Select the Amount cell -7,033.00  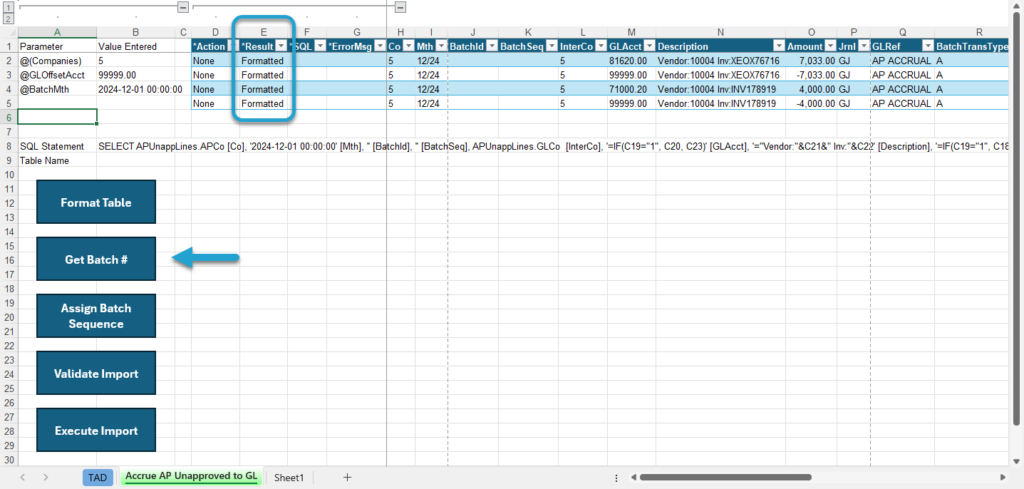pos(810,75)
